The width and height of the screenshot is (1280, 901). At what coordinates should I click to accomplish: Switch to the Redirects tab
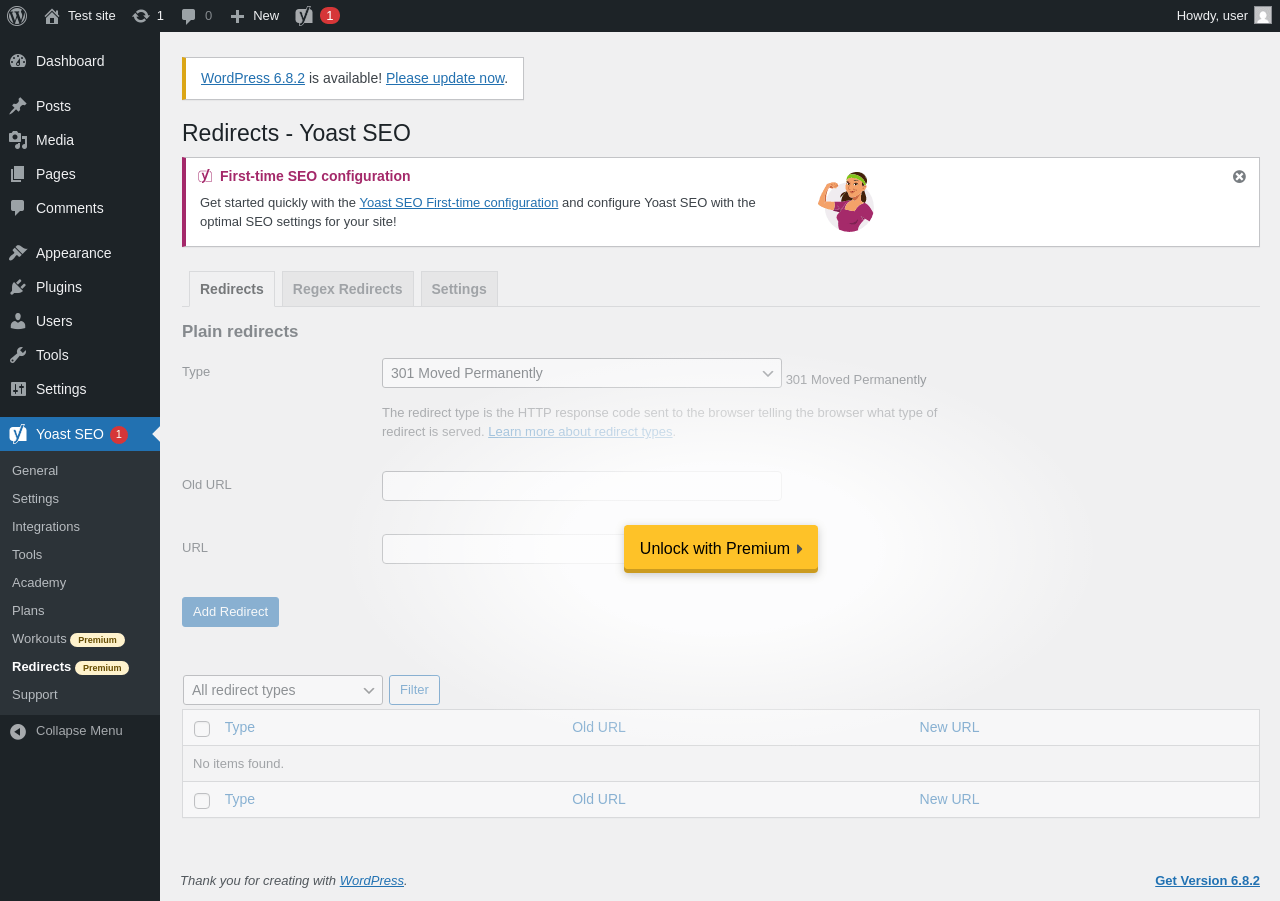coord(232,289)
